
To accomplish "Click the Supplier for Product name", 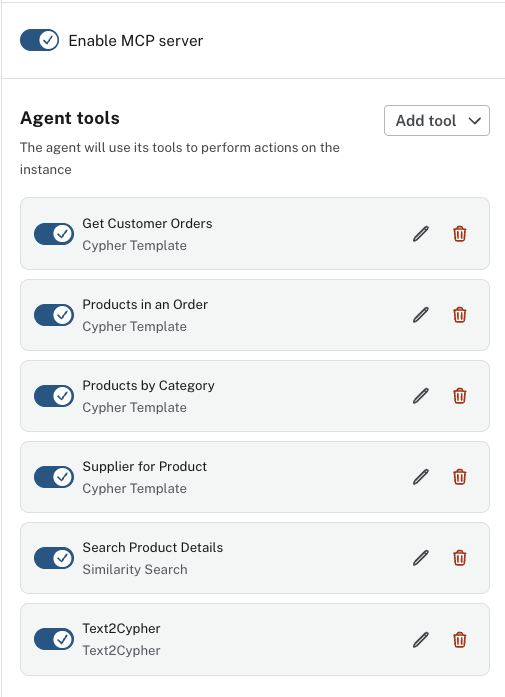I will [144, 466].
